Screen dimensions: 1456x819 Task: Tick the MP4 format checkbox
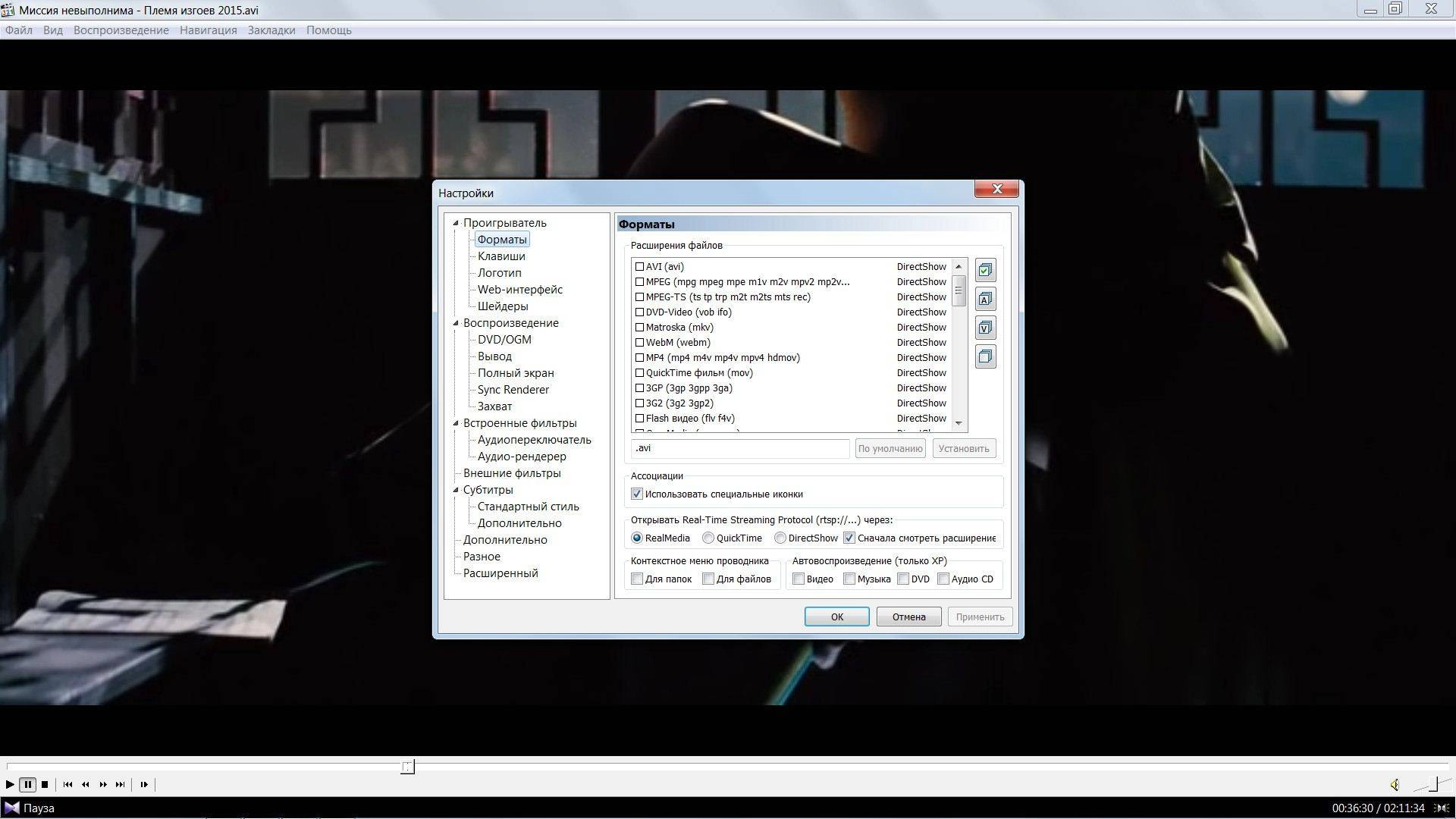(x=639, y=358)
